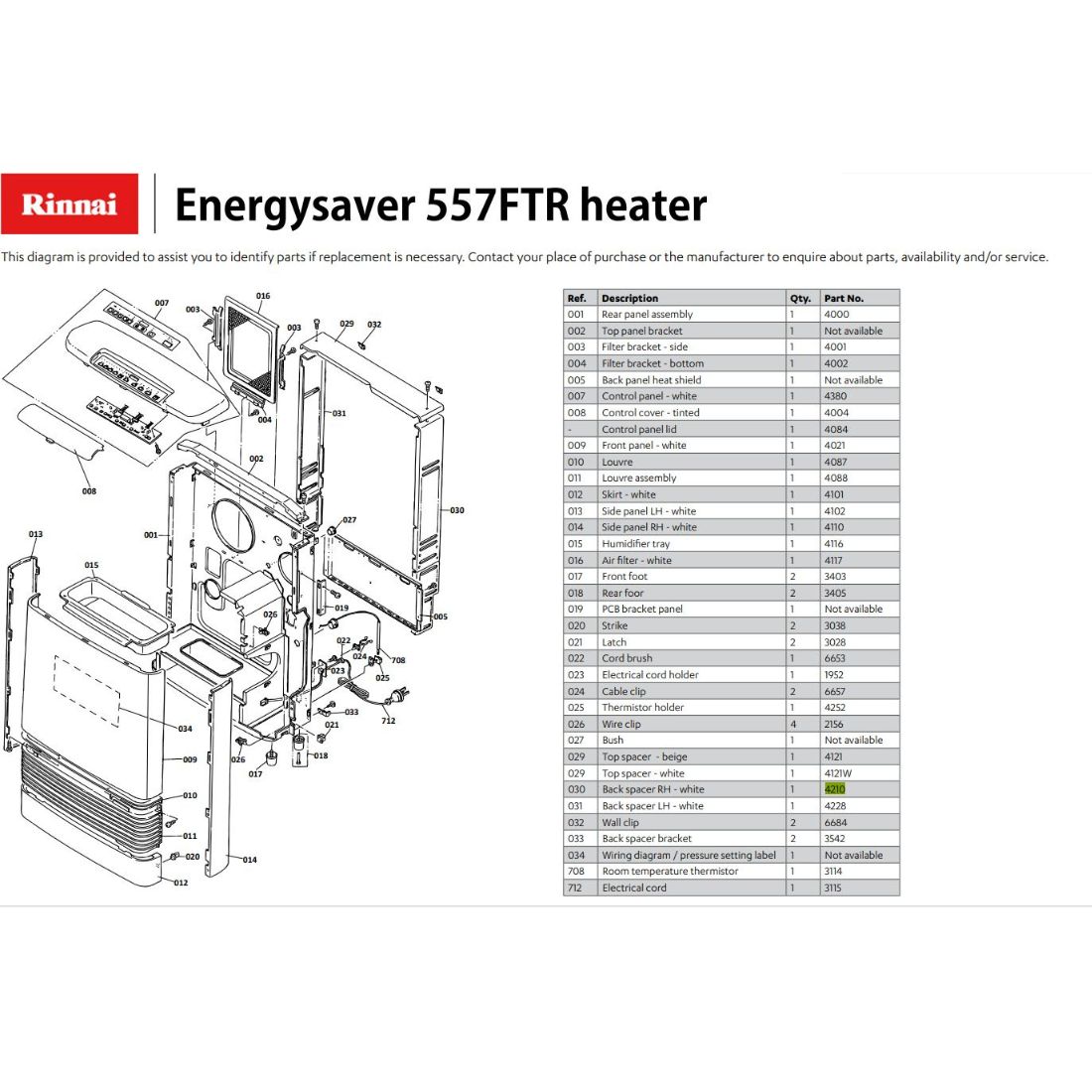
Task: Click the Wall clip table row
Action: (732, 822)
